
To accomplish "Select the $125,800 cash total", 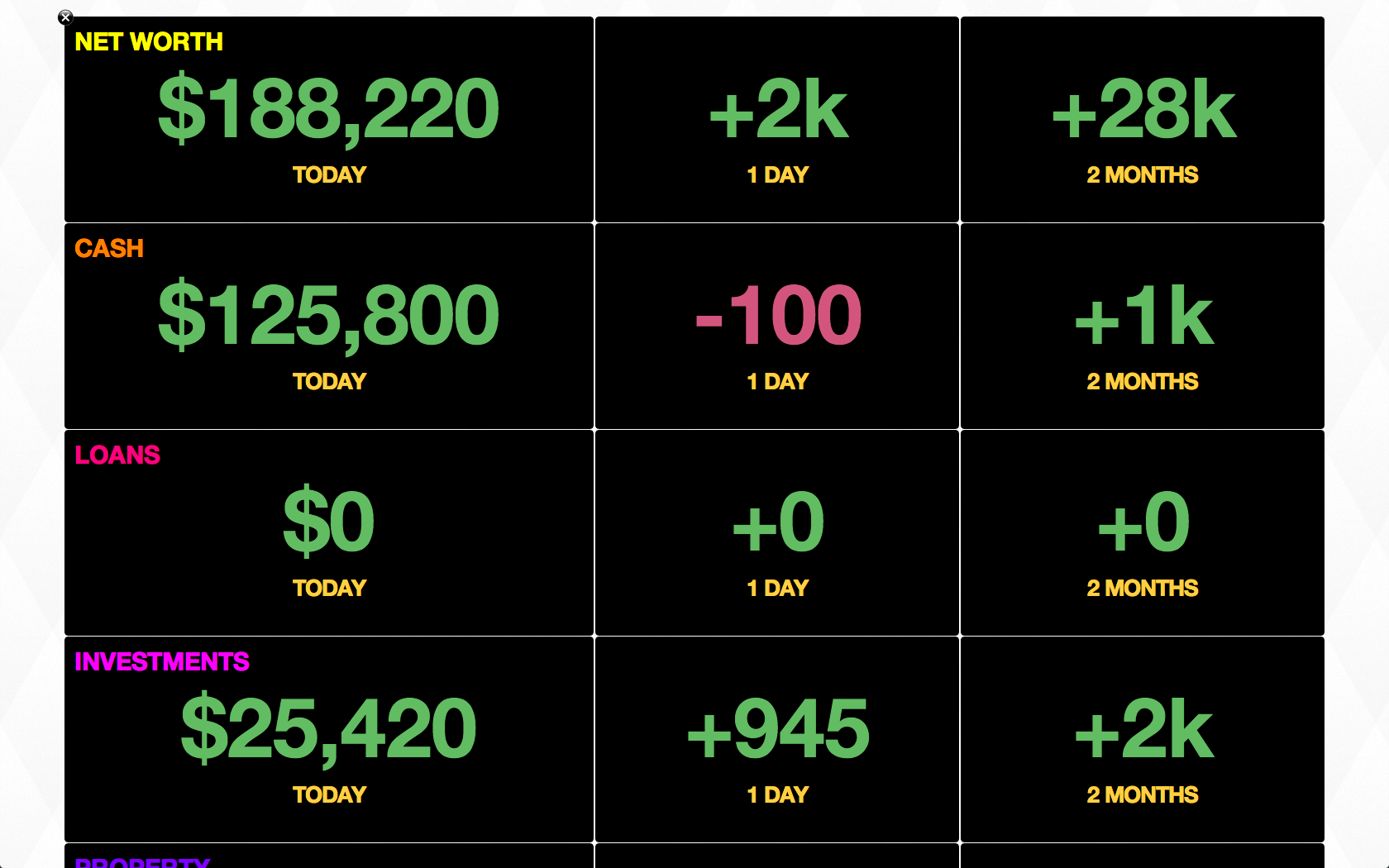I will [329, 316].
